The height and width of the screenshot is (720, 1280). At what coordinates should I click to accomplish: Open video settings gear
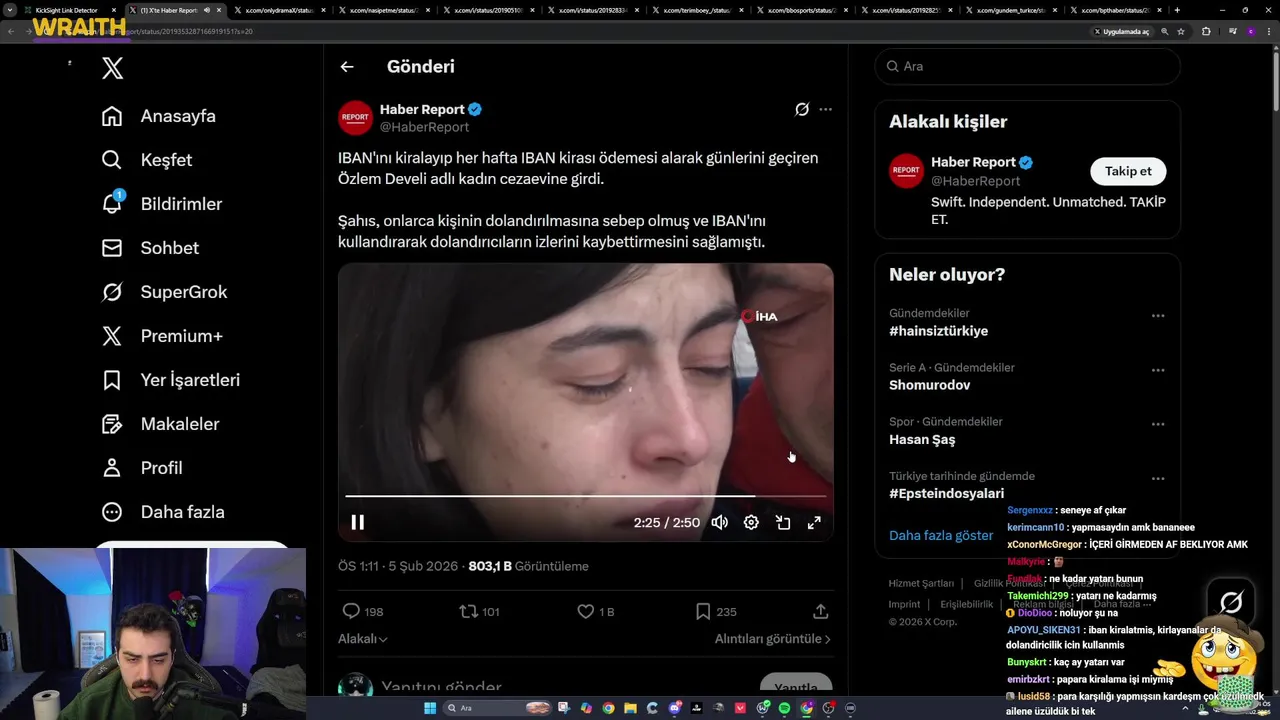[x=751, y=522]
